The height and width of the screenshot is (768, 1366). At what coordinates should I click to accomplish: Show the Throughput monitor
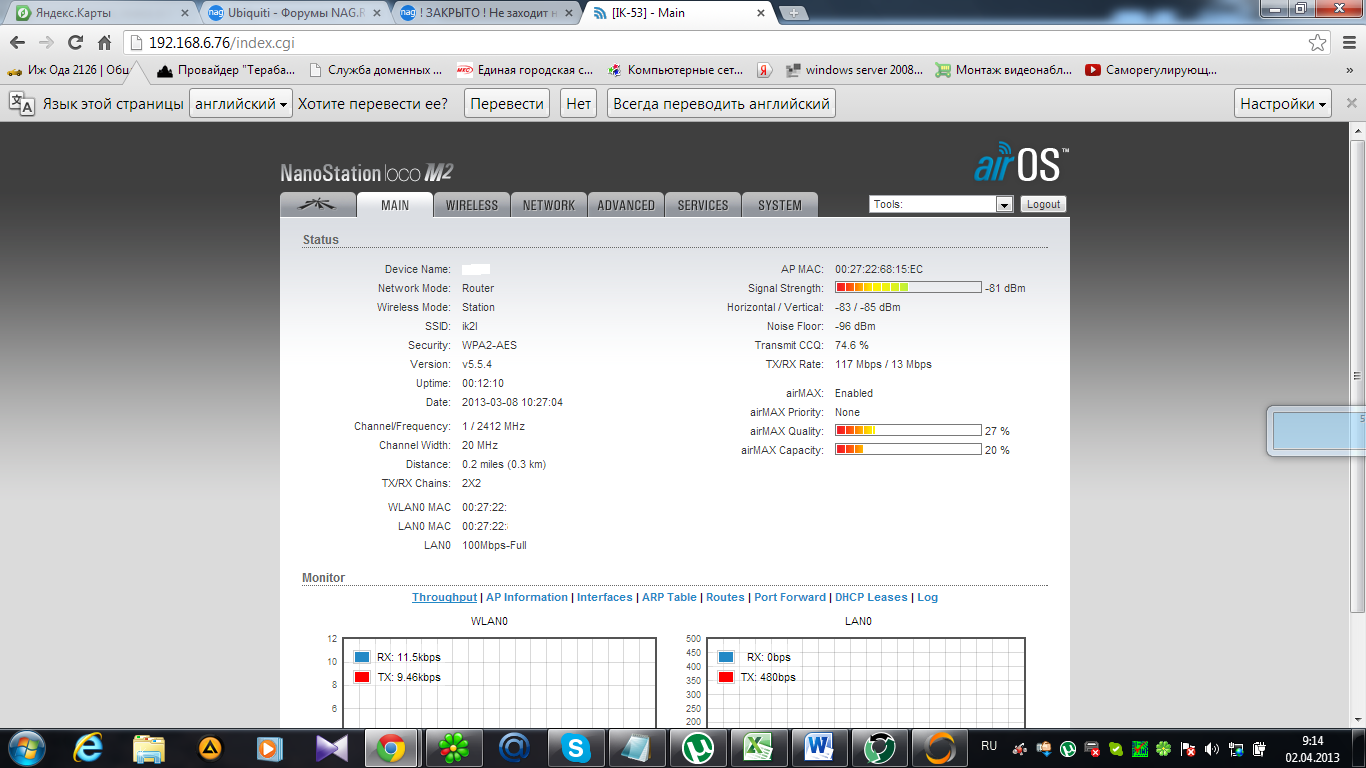[444, 597]
